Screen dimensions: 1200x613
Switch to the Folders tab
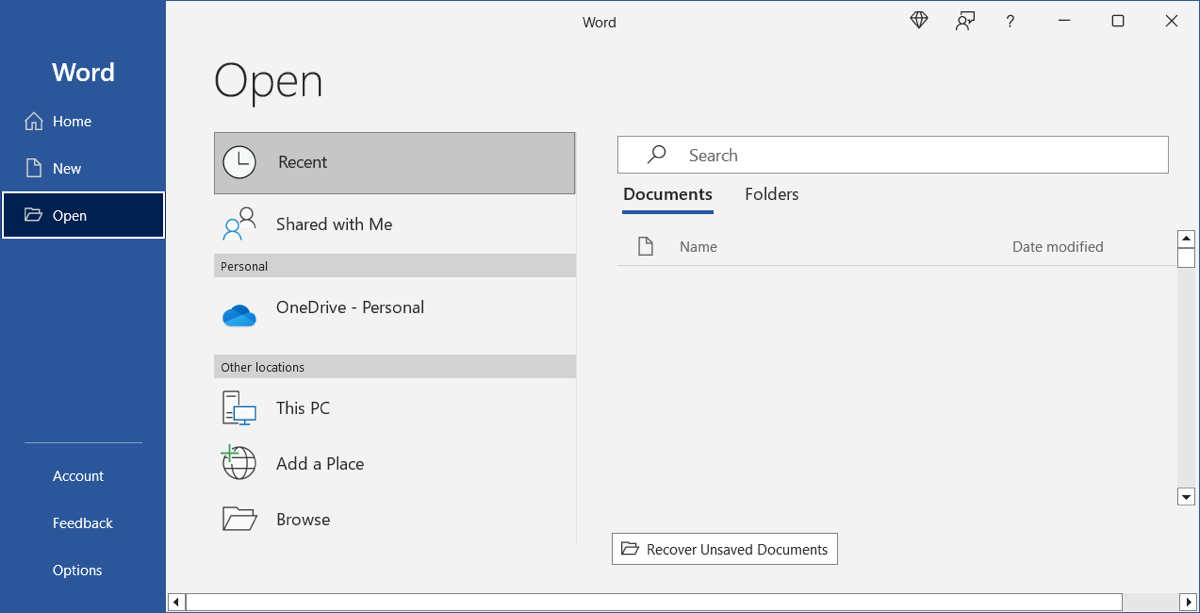771,194
